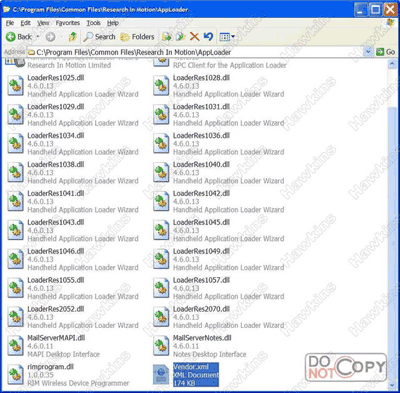This screenshot has height=393, width=400.
Task: Open the File menu
Action: (10, 23)
